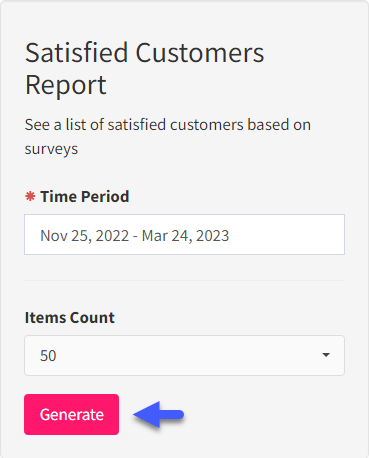This screenshot has width=369, height=458.
Task: Click the word surveys in the description
Action: click(51, 149)
